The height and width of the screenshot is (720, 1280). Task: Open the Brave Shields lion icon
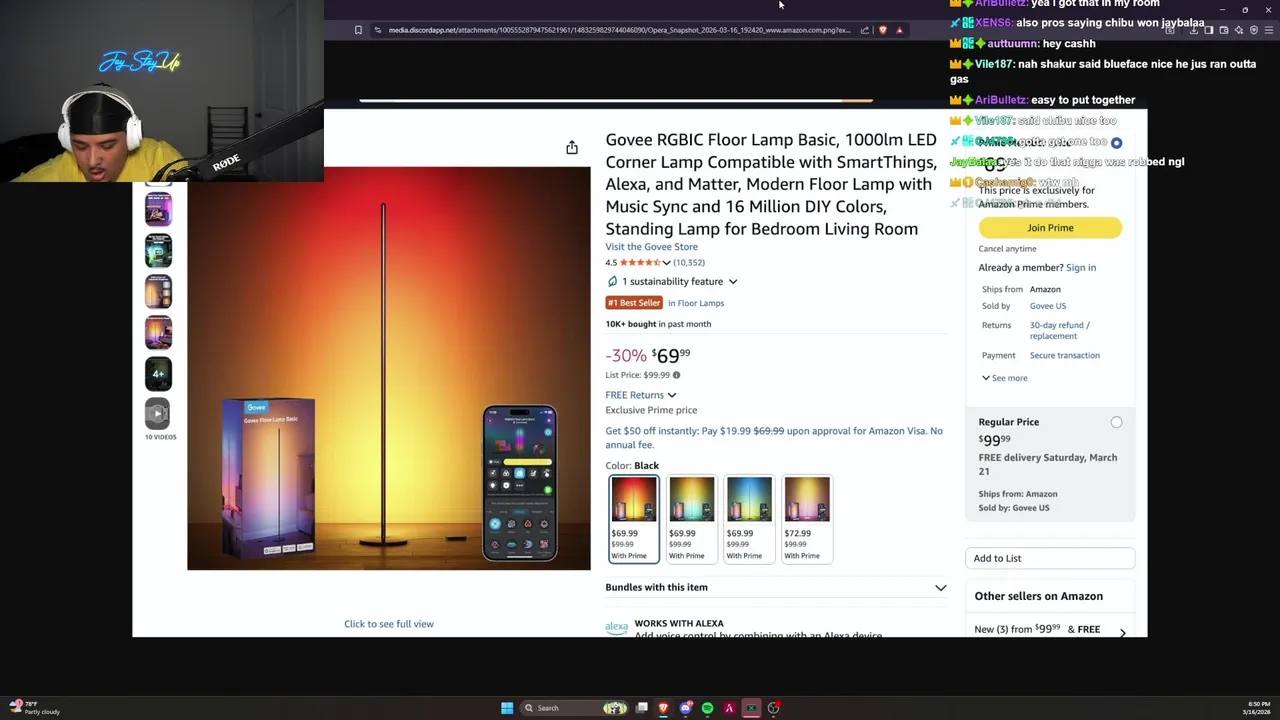click(882, 30)
